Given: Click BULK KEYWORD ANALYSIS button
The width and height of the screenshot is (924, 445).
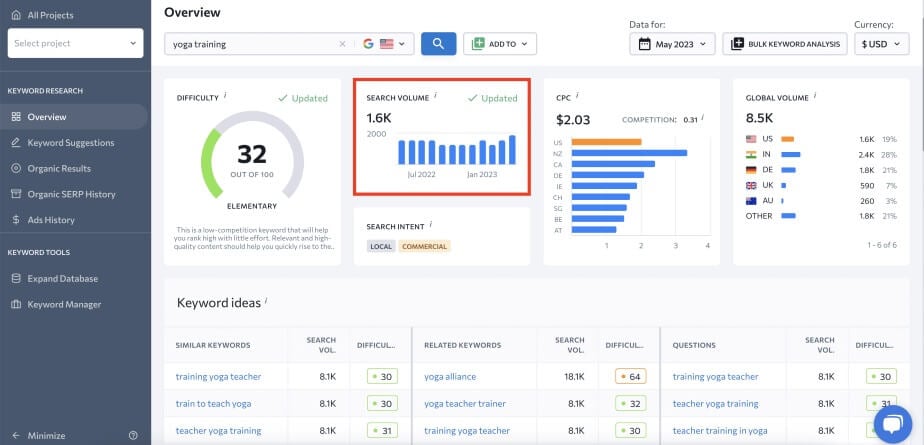Looking at the screenshot, I should pos(785,44).
